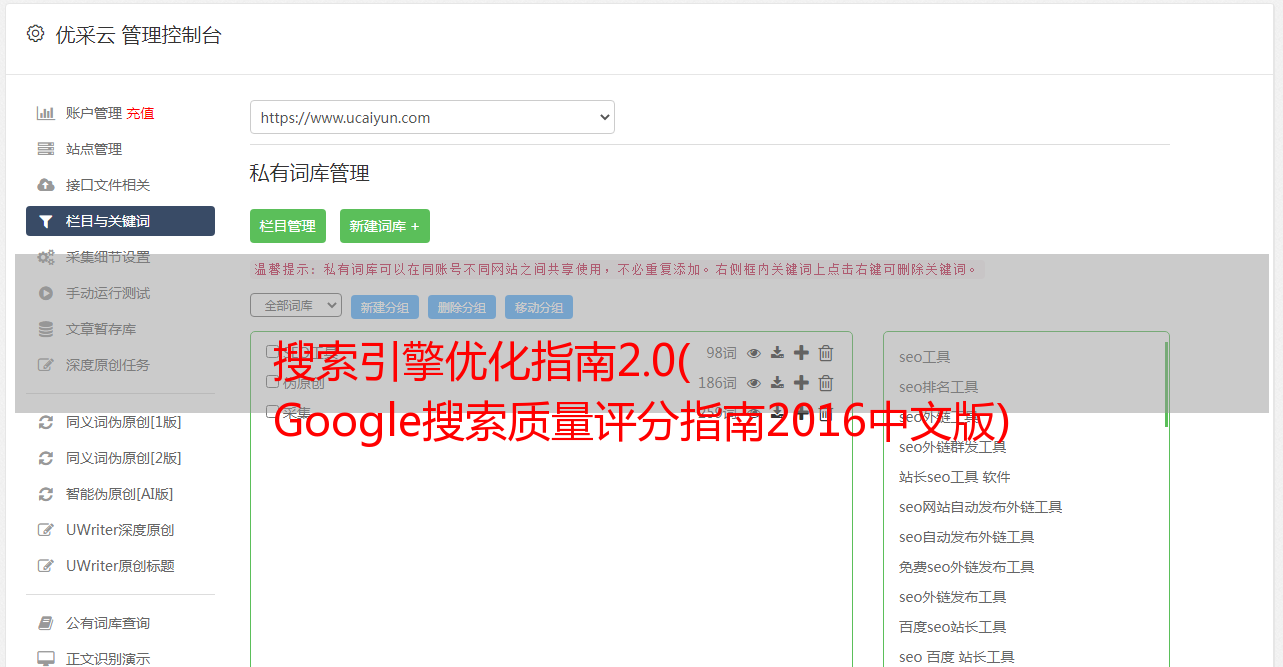Click the keyword seo自动发布外链工具

pos(967,537)
